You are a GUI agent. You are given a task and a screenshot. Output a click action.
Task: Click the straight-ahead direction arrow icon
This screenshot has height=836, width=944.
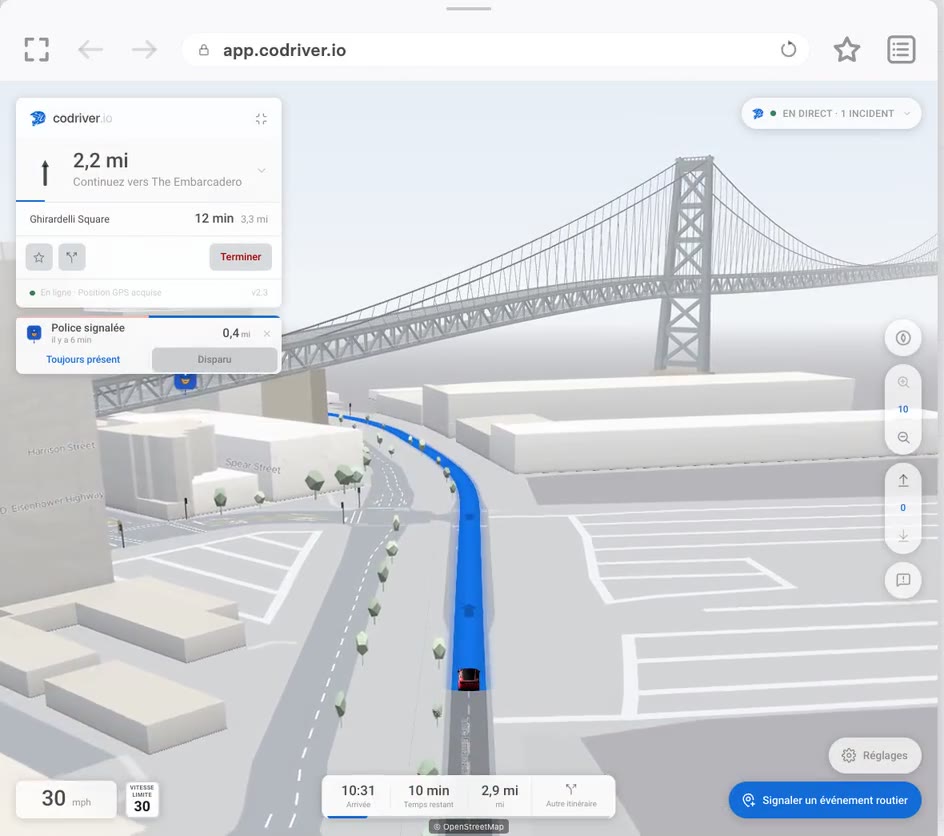coord(45,172)
